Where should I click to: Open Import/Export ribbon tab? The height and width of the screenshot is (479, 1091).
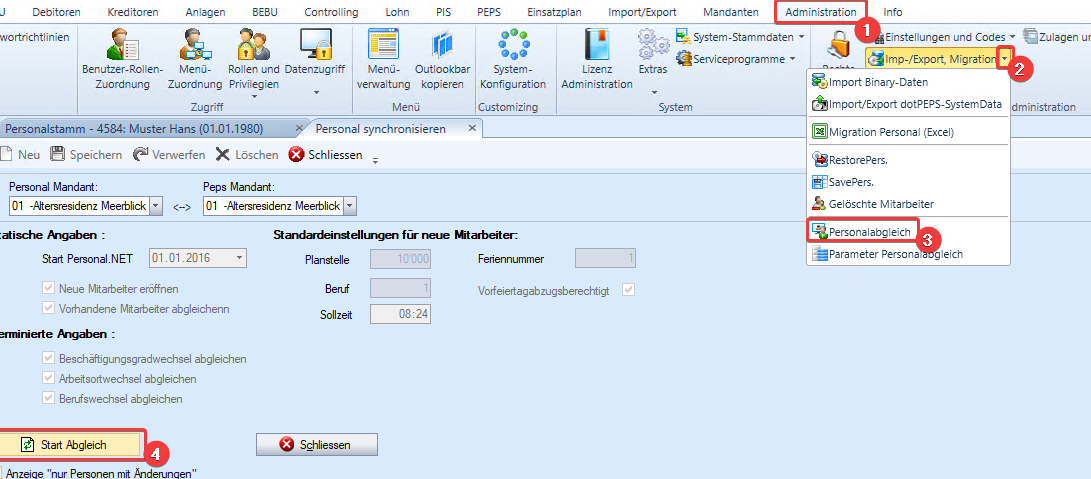click(x=642, y=12)
